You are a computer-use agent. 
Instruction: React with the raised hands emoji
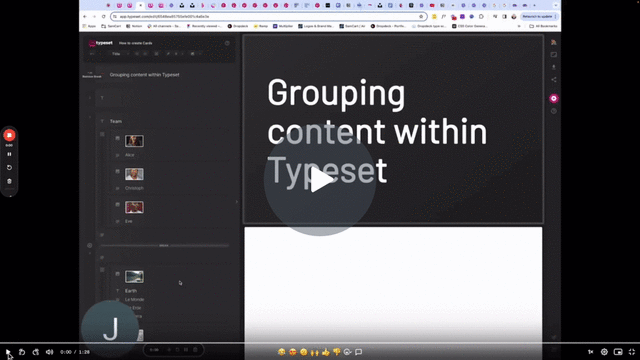315,352
